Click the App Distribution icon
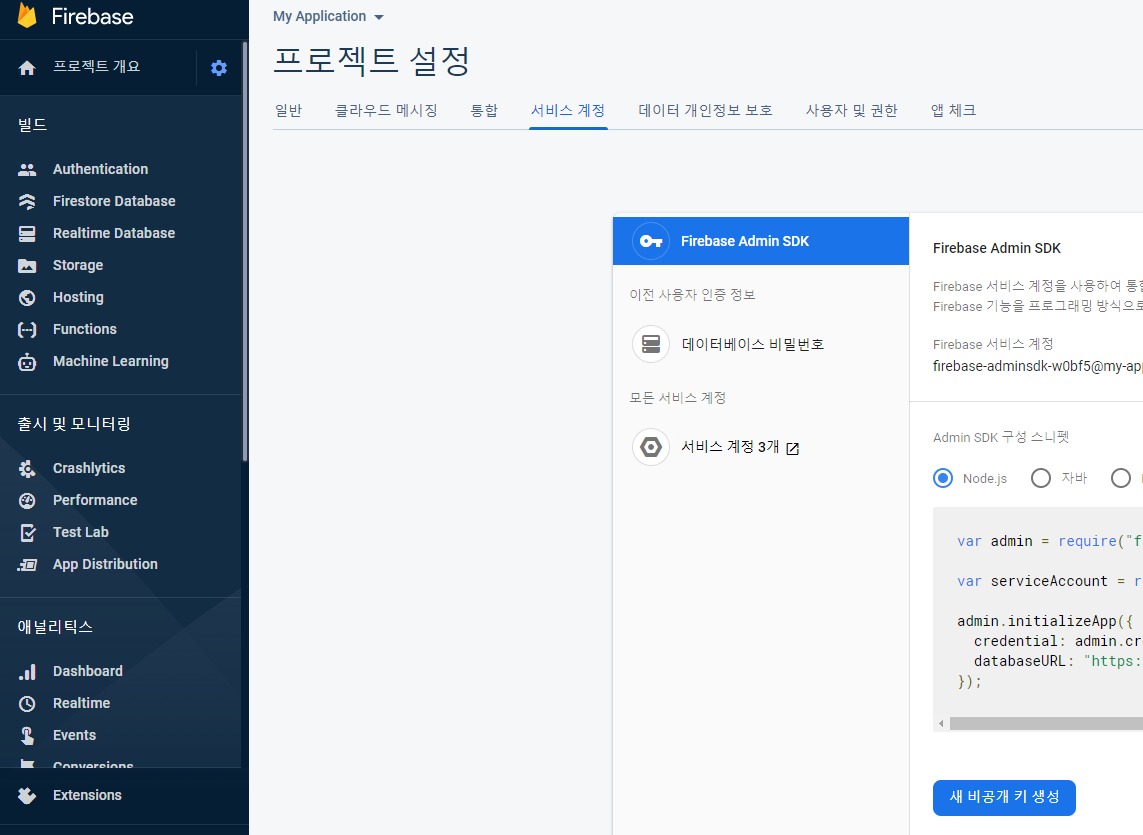The width and height of the screenshot is (1143, 835). pyautogui.click(x=27, y=564)
